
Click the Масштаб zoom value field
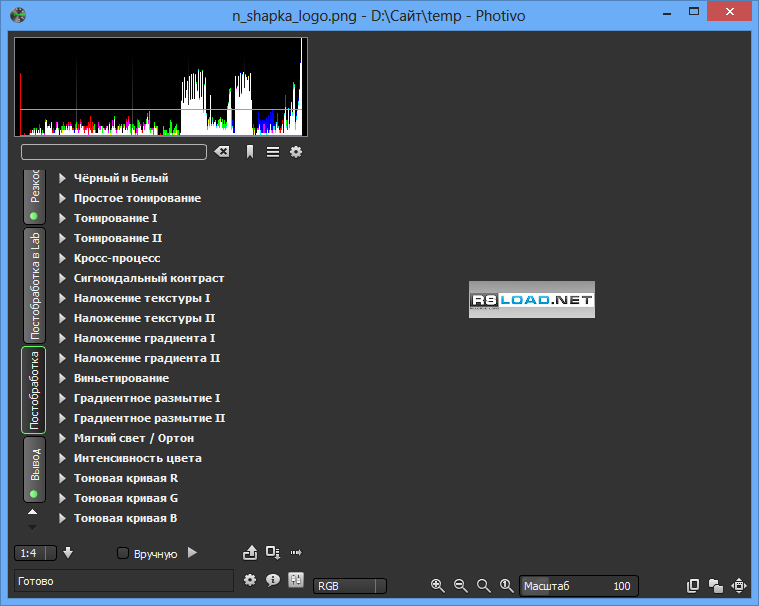point(579,586)
